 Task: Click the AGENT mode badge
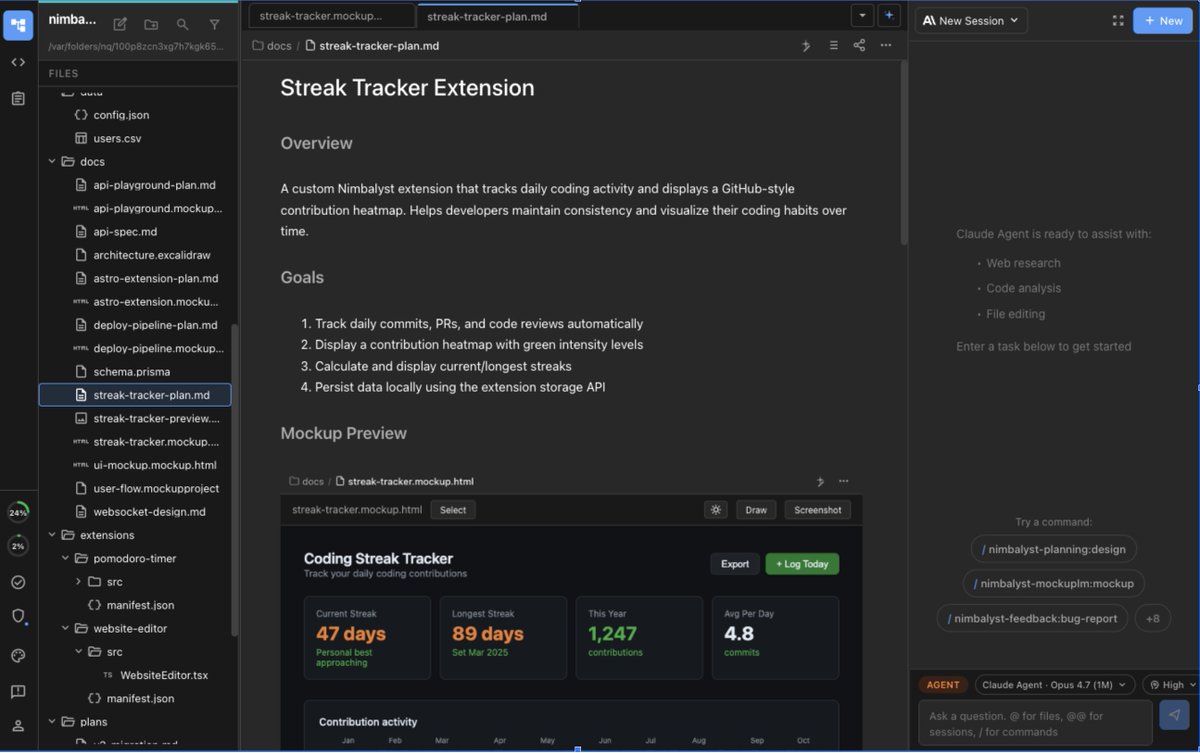pyautogui.click(x=942, y=685)
